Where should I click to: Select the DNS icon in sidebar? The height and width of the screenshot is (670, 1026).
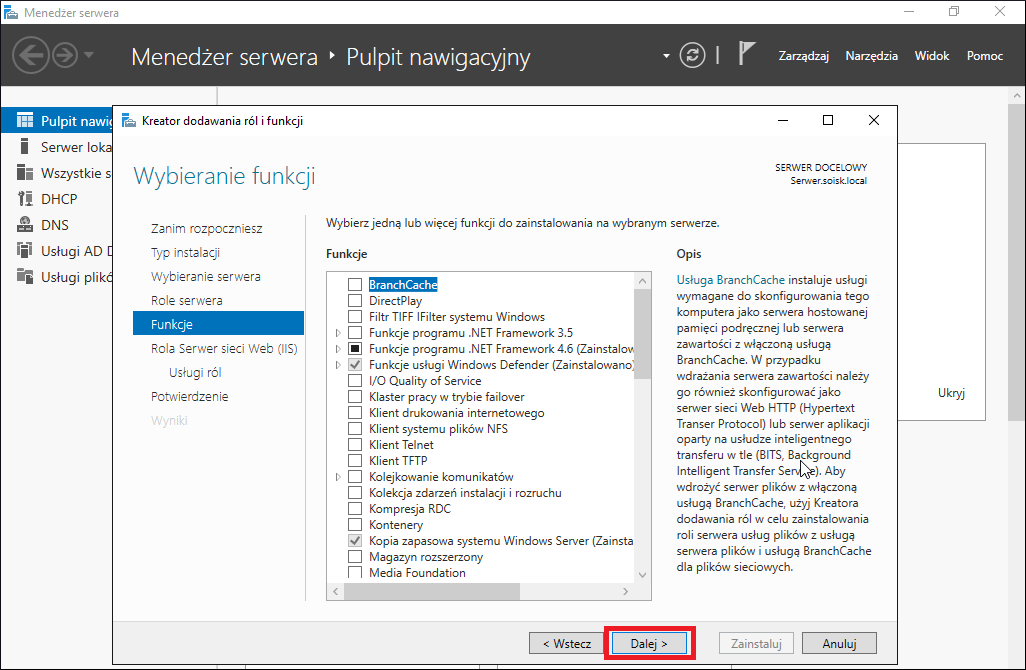[25, 224]
